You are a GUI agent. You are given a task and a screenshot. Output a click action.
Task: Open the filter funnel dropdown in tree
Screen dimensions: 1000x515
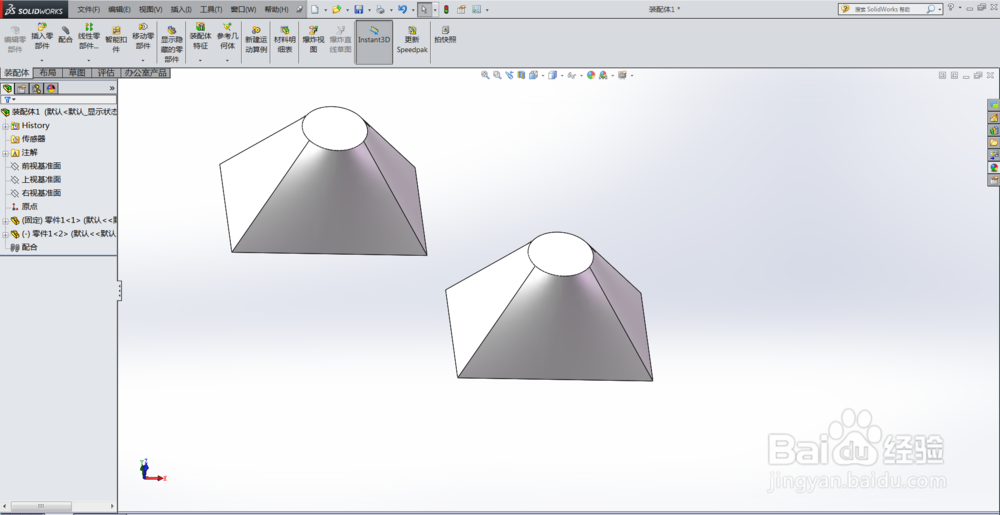click(x=10, y=99)
